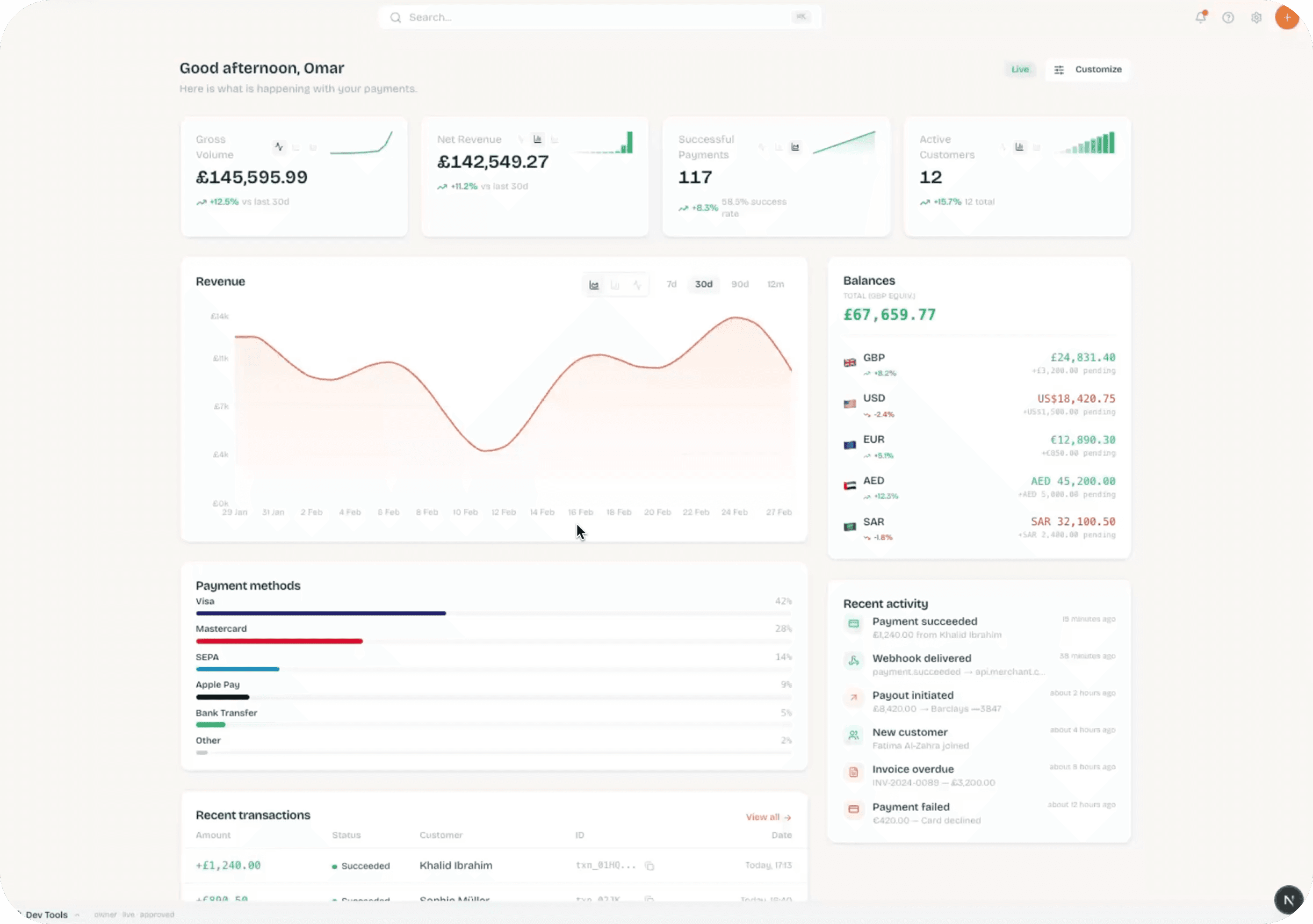Switch Revenue chart to bar view

pos(615,285)
